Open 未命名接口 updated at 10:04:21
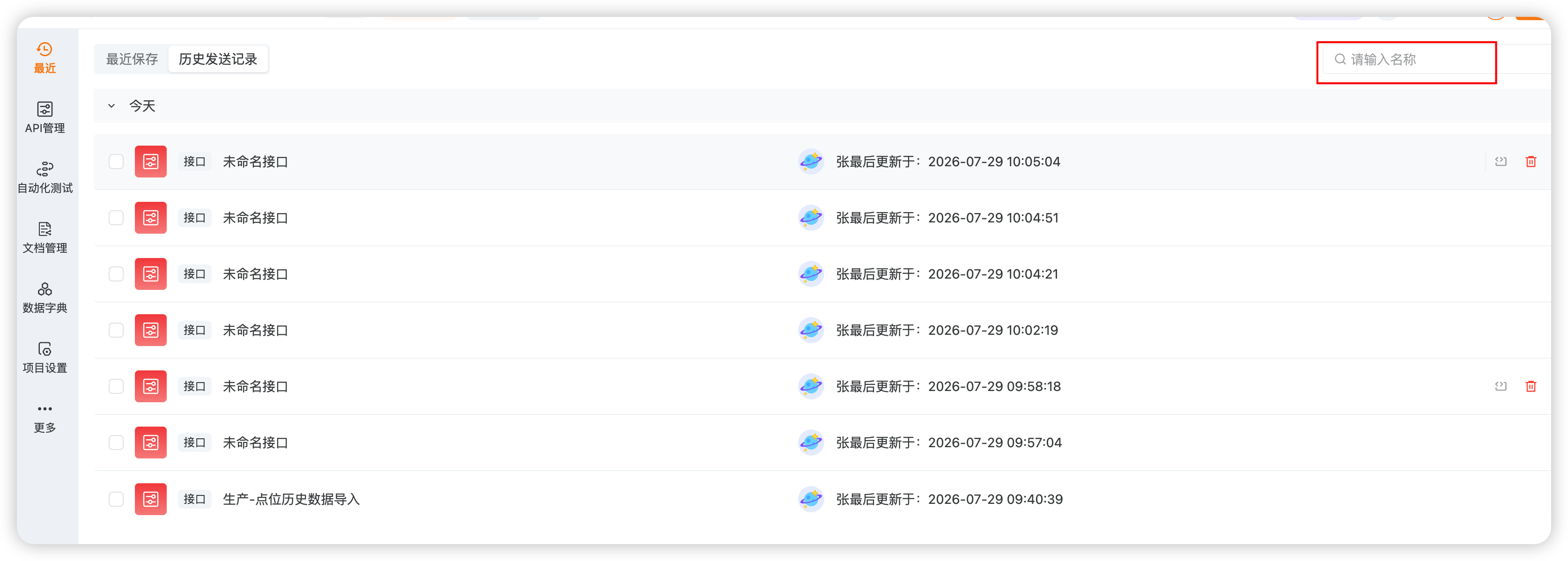 [255, 274]
